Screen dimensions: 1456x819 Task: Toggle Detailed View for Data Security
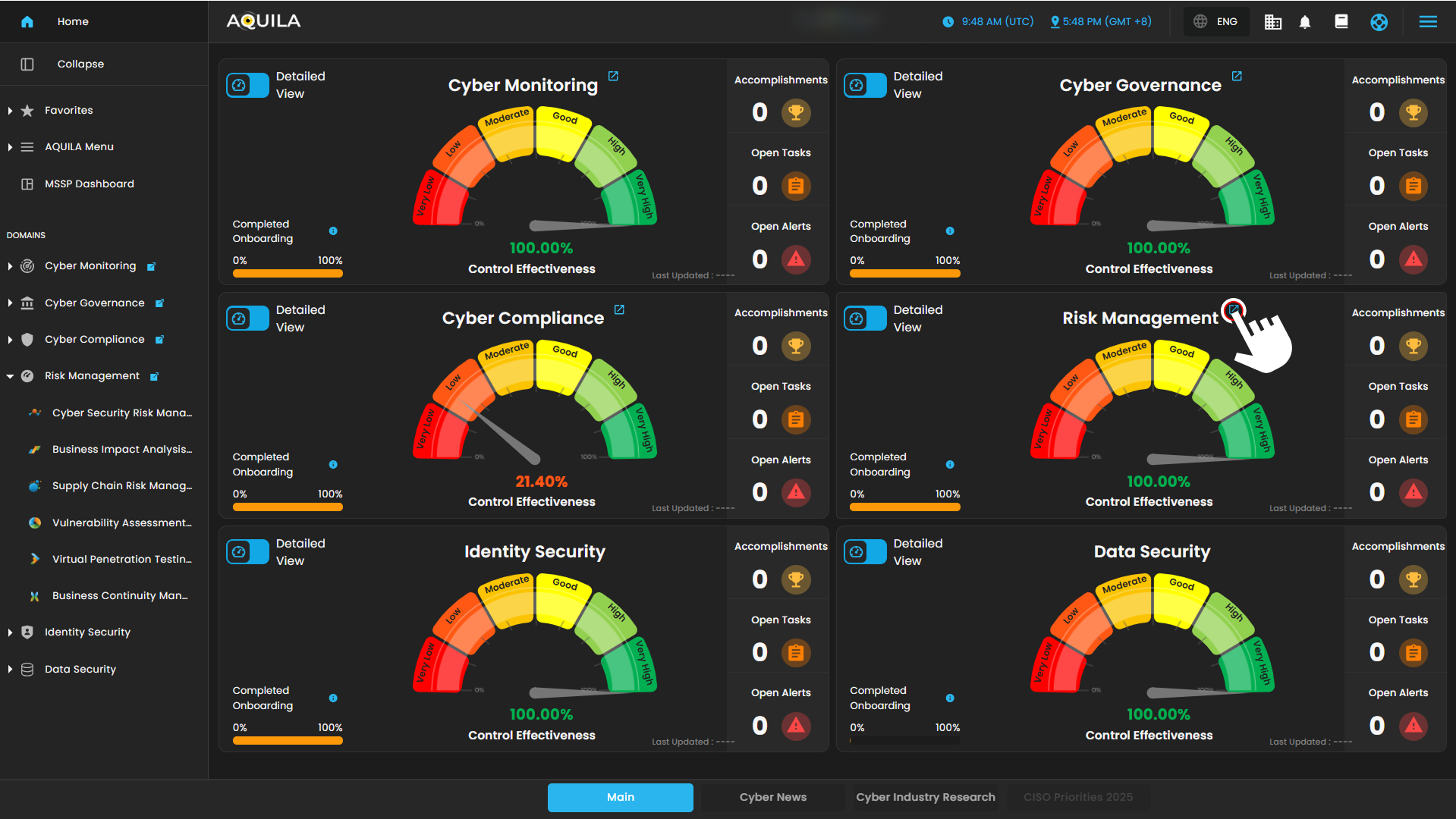865,552
